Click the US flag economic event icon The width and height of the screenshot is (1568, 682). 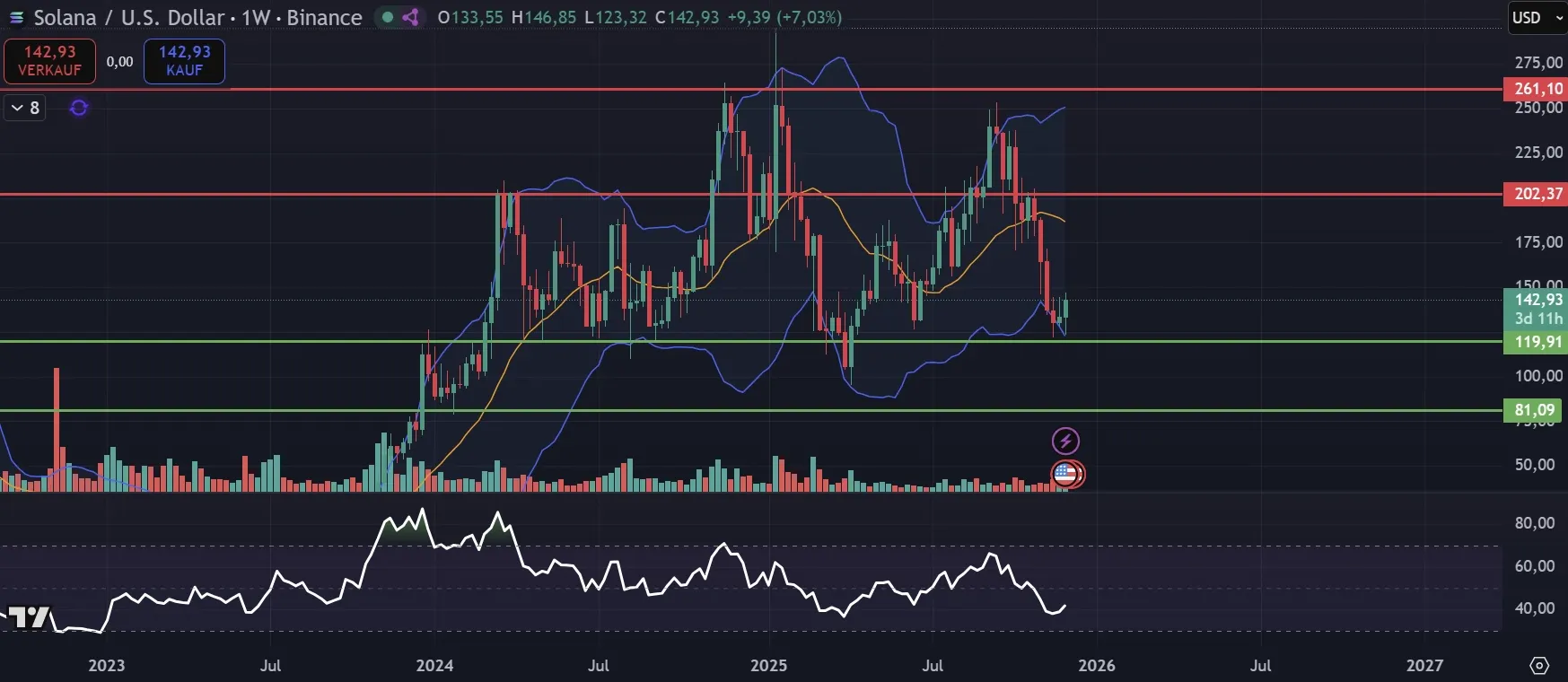(1066, 473)
